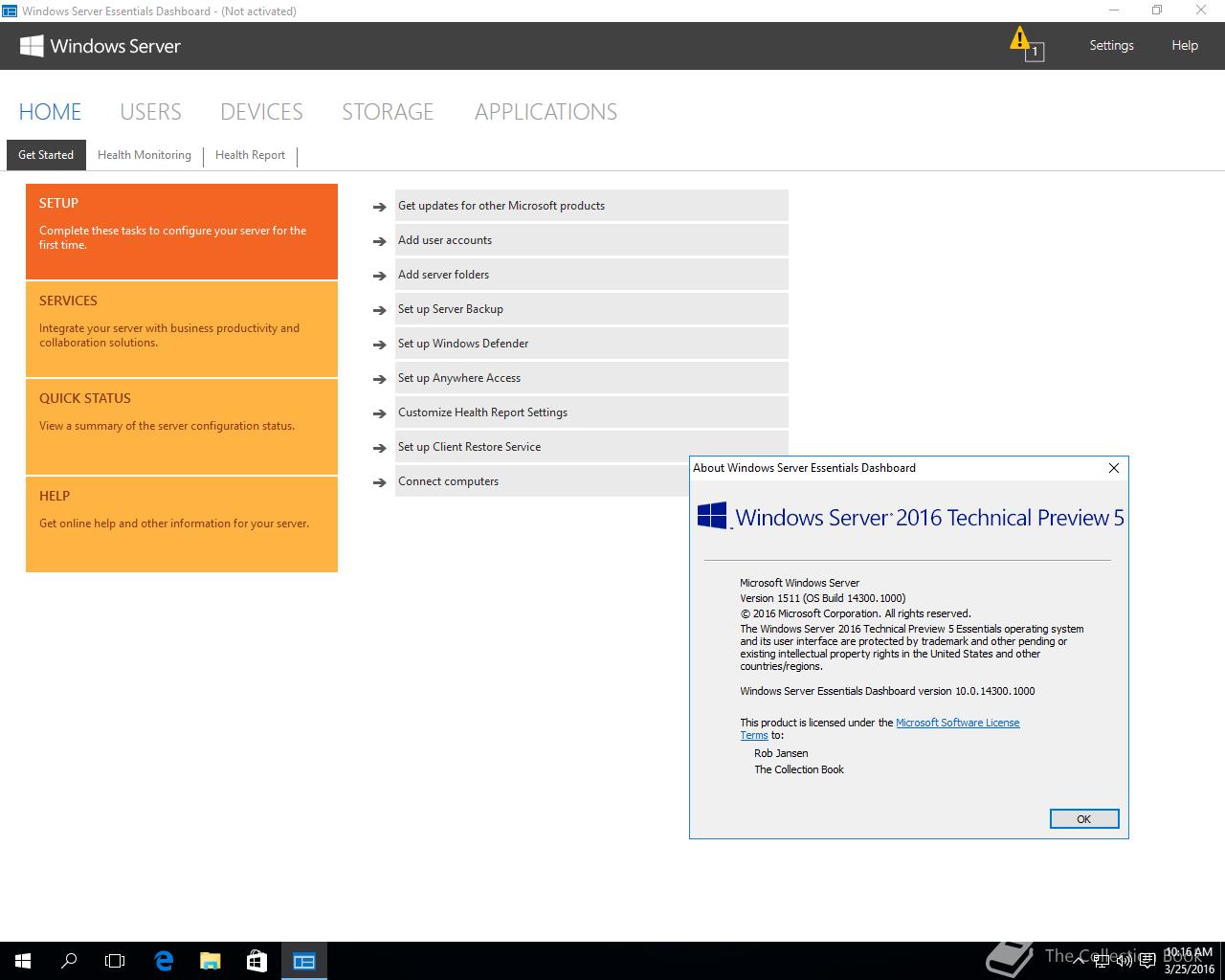Close the About Windows Server Essentials dialog
Viewport: 1225px width, 980px height.
coord(1113,468)
